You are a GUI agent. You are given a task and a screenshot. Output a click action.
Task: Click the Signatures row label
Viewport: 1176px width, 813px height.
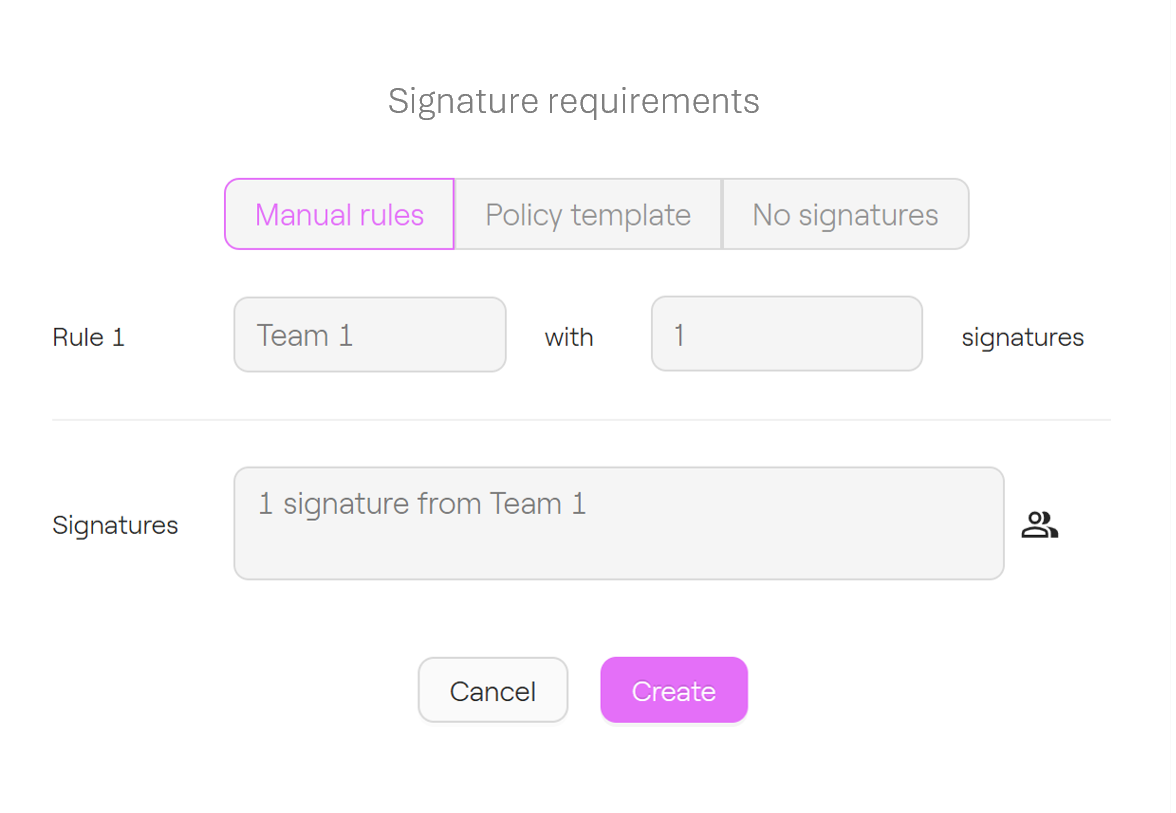click(115, 525)
